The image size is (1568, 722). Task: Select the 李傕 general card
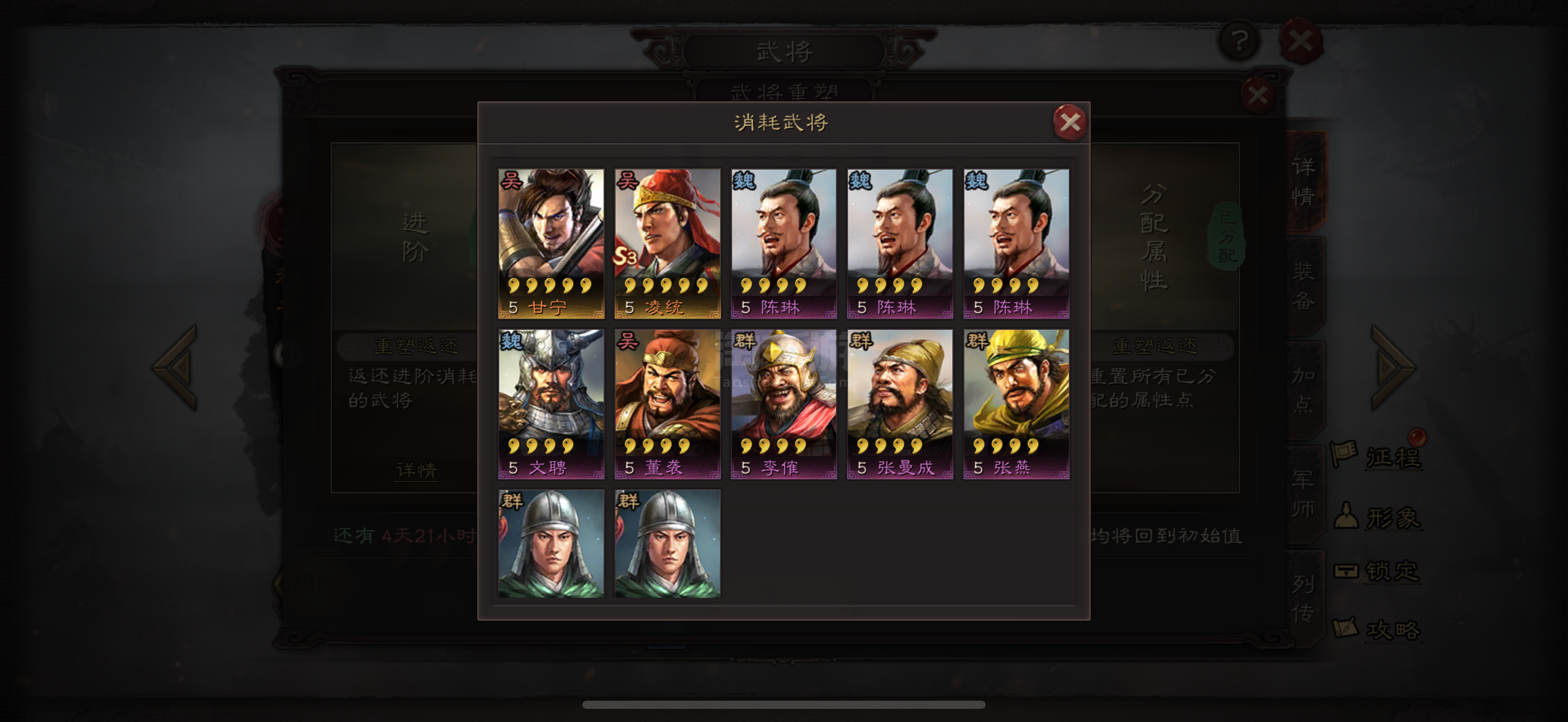pyautogui.click(x=783, y=404)
